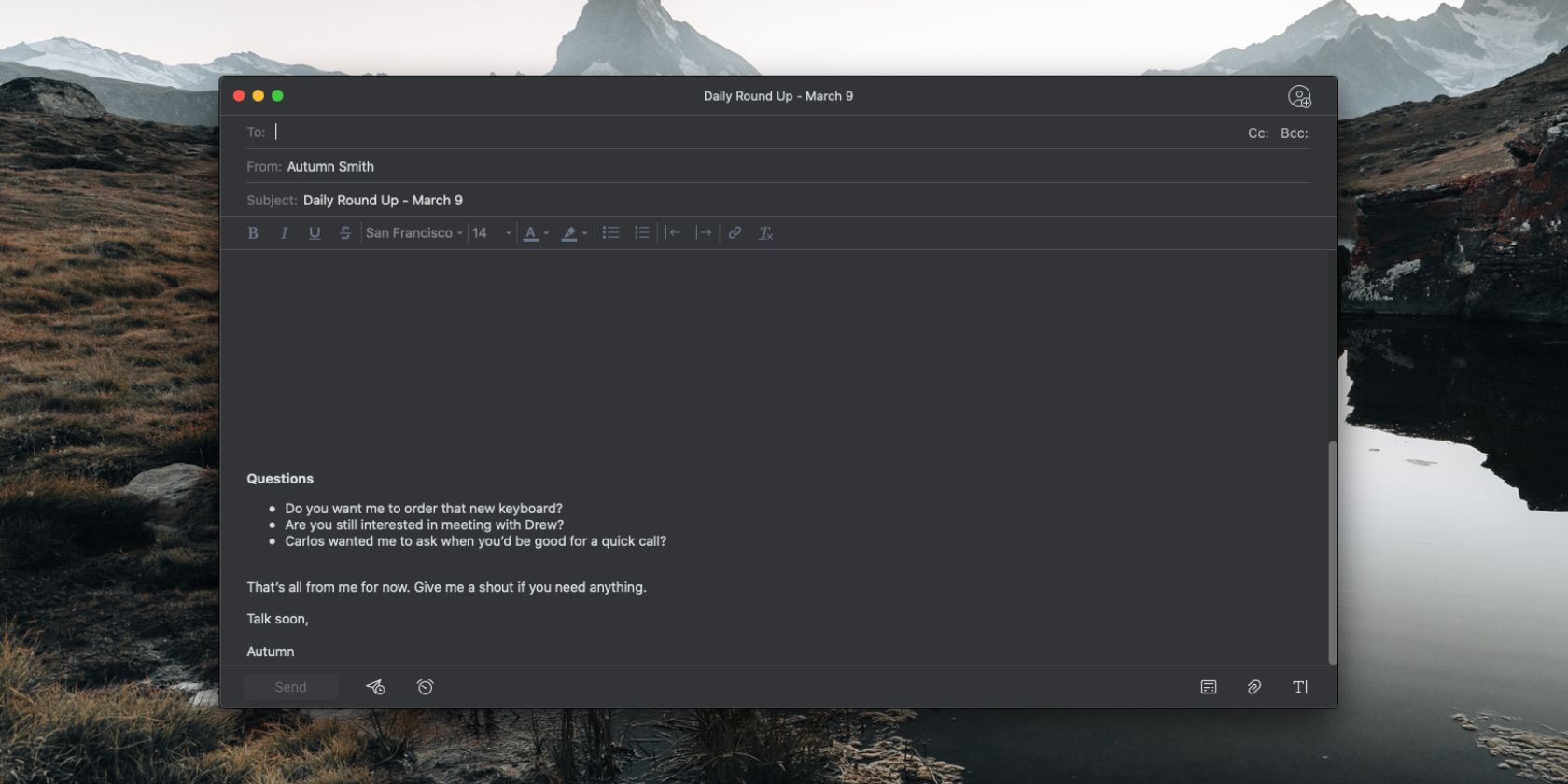Decrease the text indent
Image resolution: width=1568 pixels, height=784 pixels.
673,232
